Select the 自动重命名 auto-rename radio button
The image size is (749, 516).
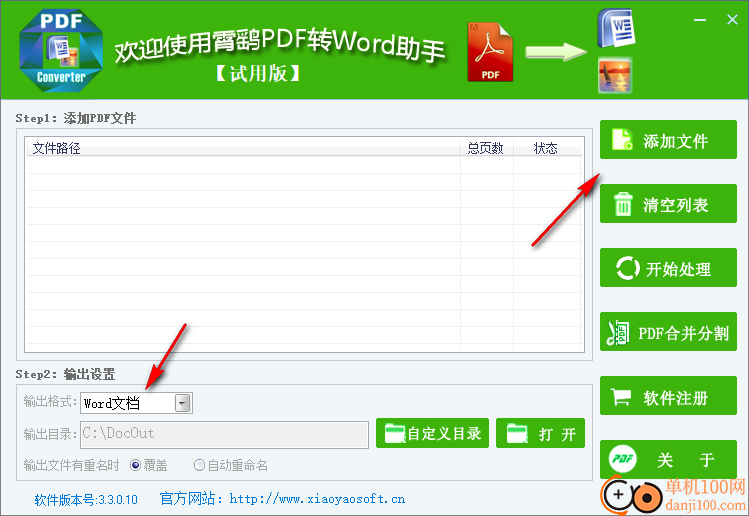[x=199, y=465]
